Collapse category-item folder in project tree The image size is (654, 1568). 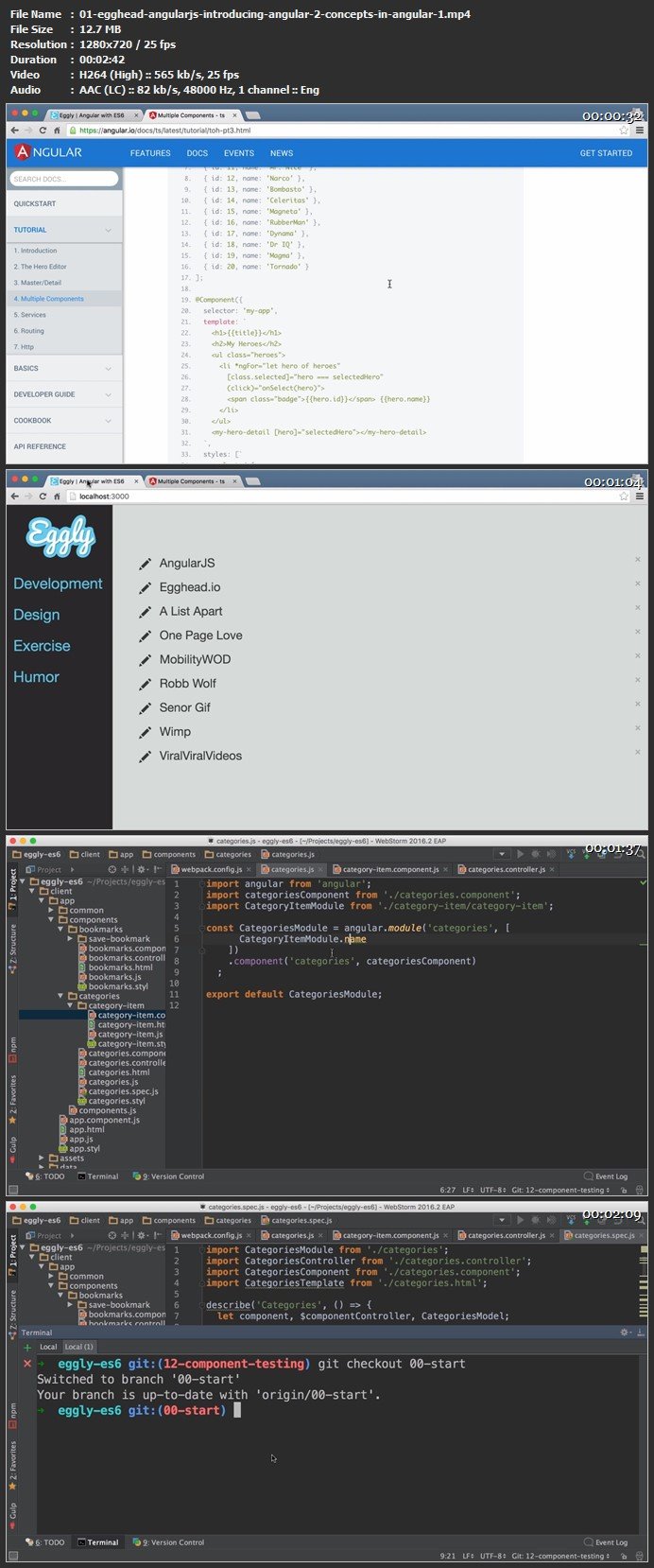click(72, 1005)
